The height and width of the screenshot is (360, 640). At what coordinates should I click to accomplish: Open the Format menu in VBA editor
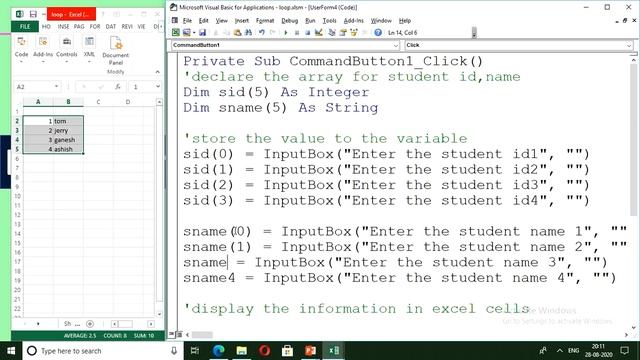265,20
